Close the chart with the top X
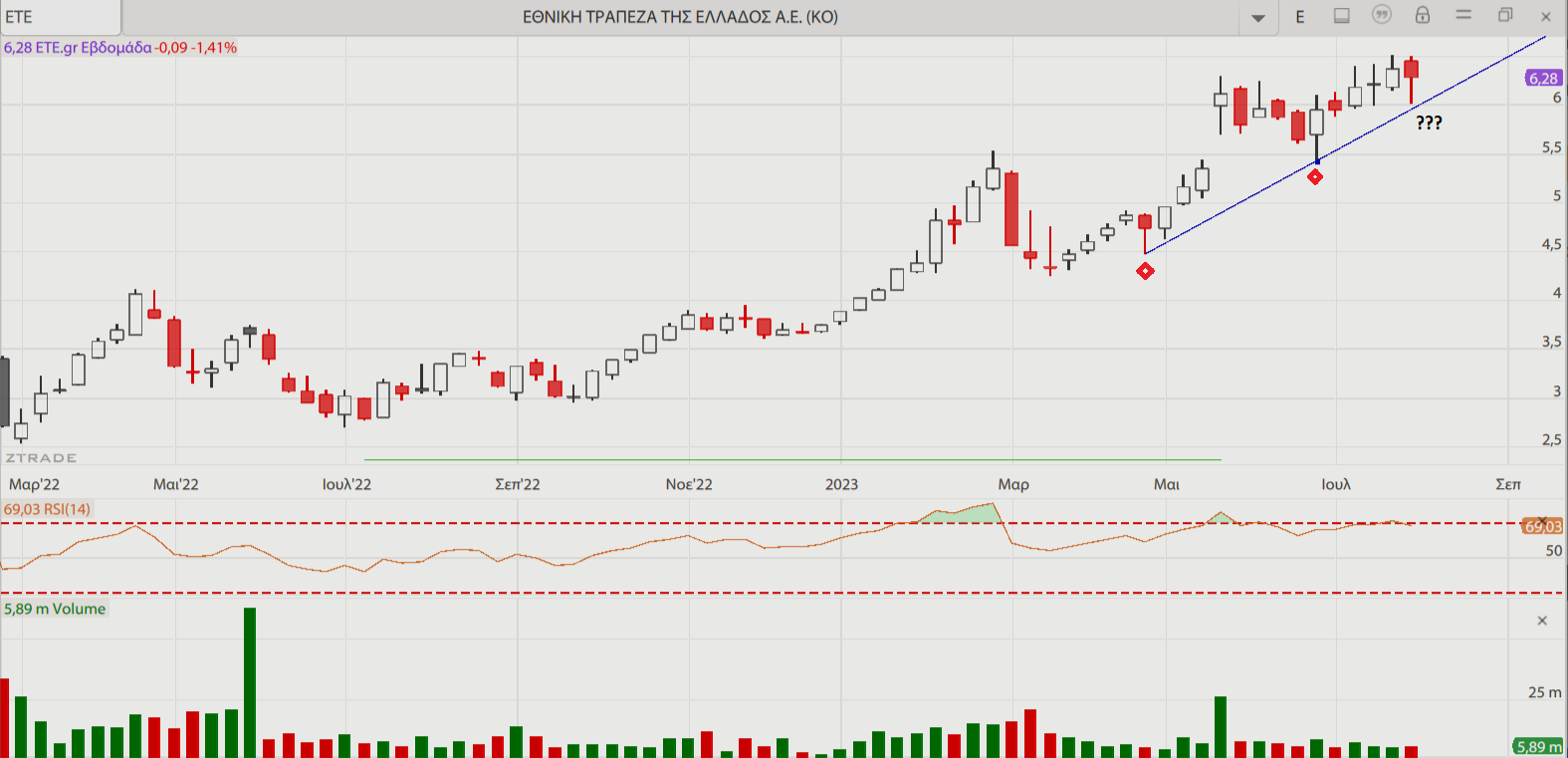The width and height of the screenshot is (1568, 758). click(1546, 16)
